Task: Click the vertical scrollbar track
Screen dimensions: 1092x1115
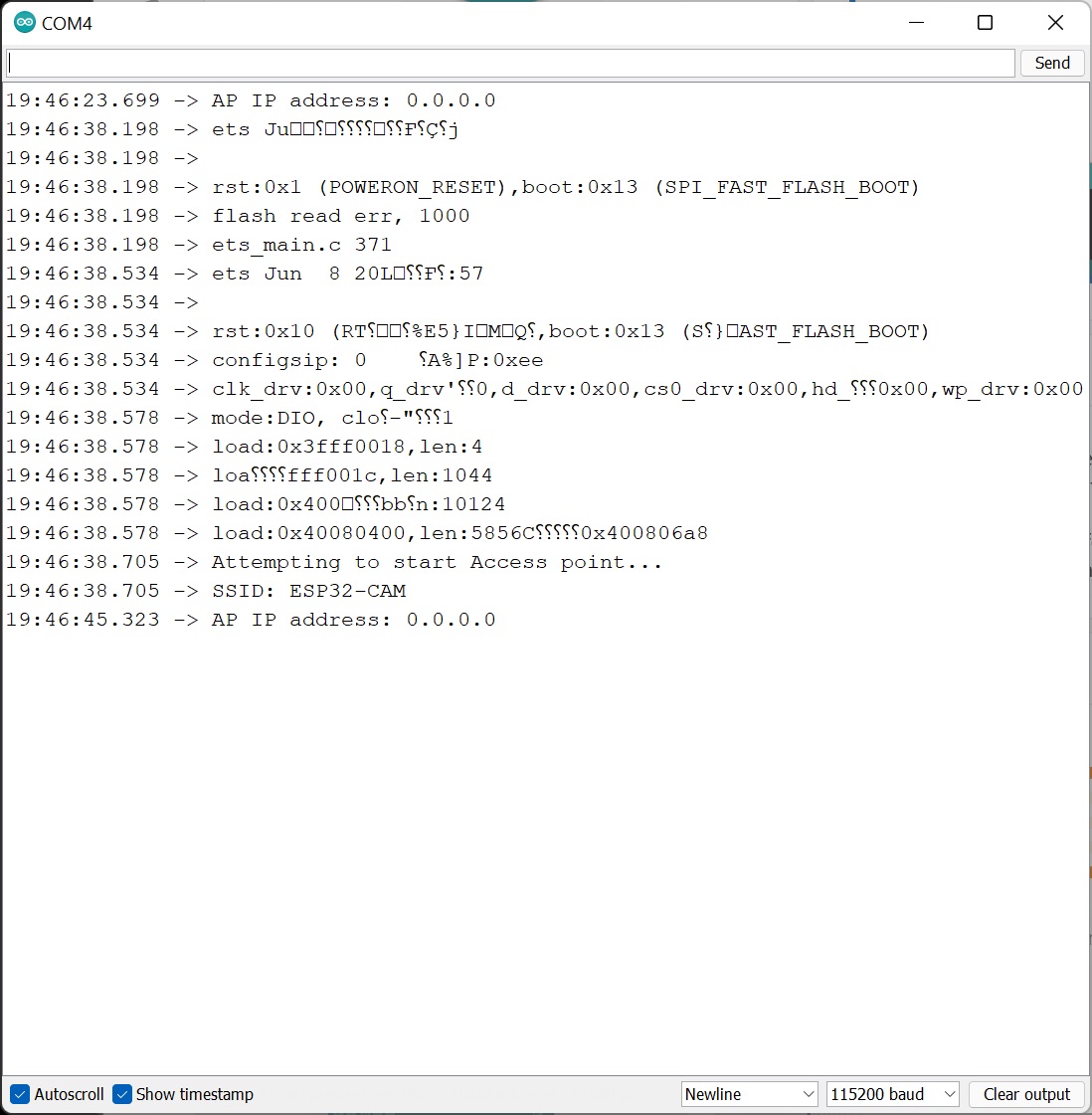Action: coord(1084,597)
